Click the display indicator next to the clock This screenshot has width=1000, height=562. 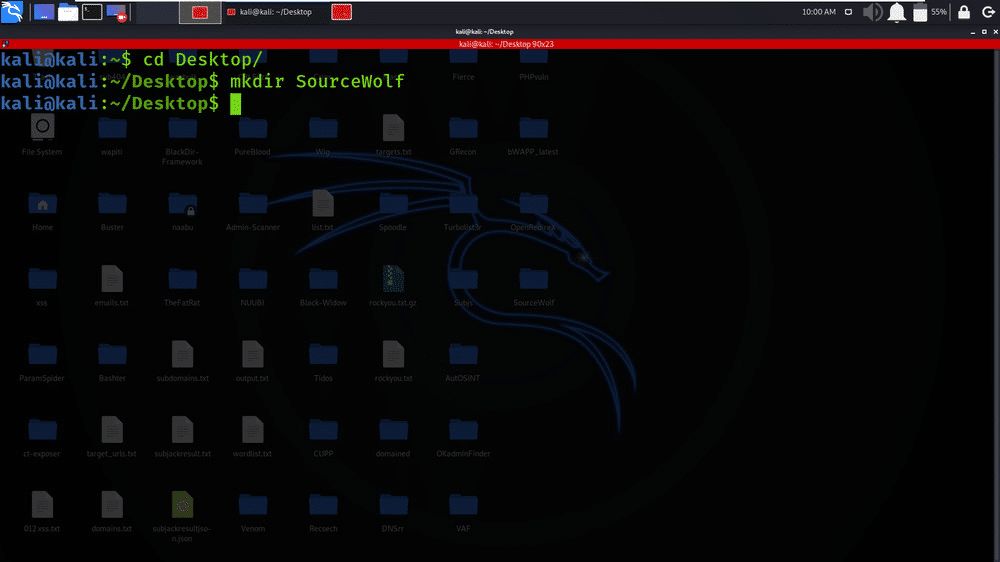coord(848,12)
